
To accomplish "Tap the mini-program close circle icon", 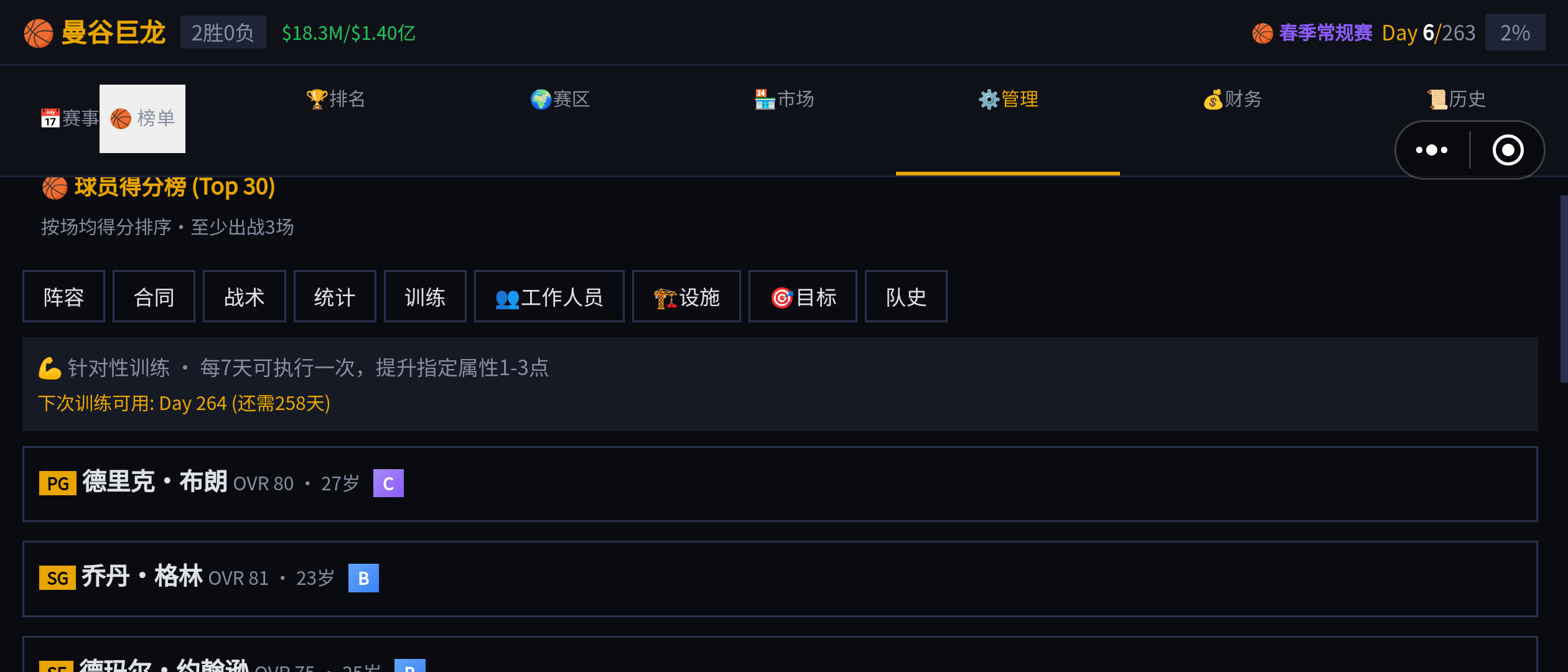I will pyautogui.click(x=1508, y=150).
